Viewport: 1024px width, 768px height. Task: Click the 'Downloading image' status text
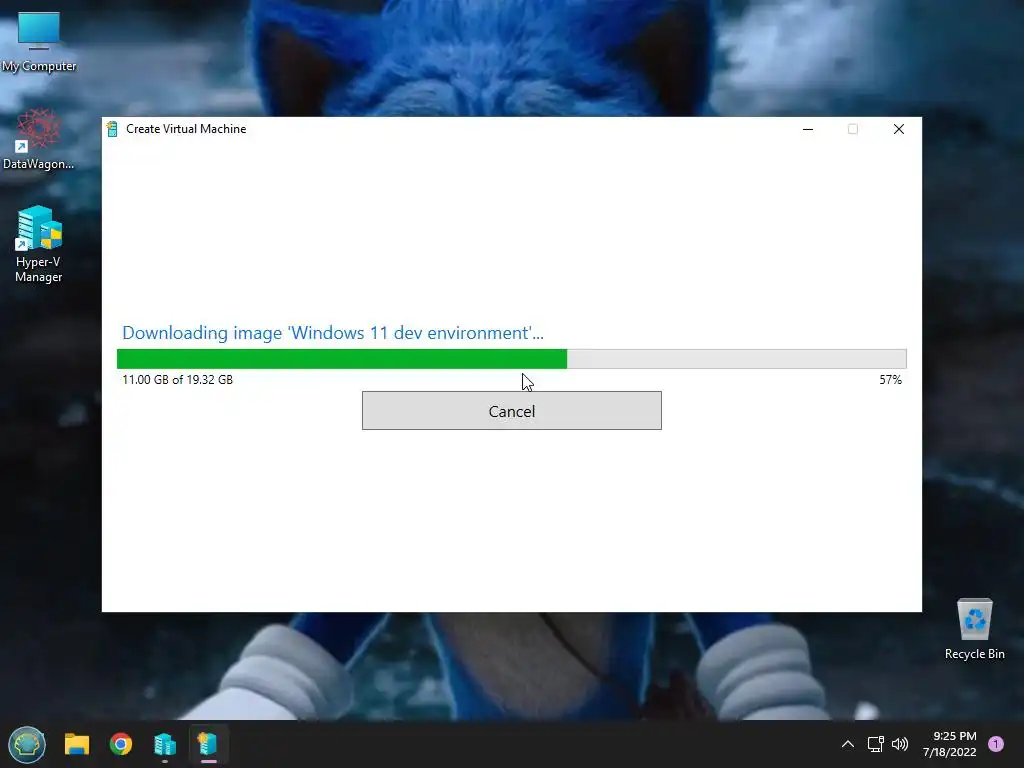pos(332,332)
